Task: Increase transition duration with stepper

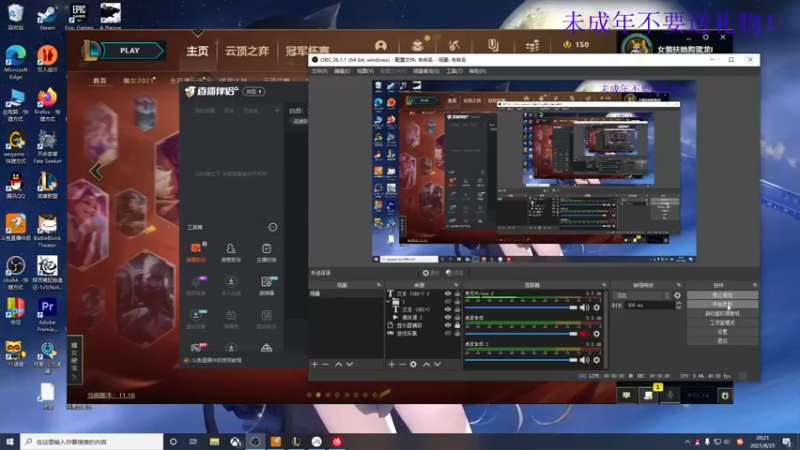Action: pyautogui.click(x=678, y=303)
